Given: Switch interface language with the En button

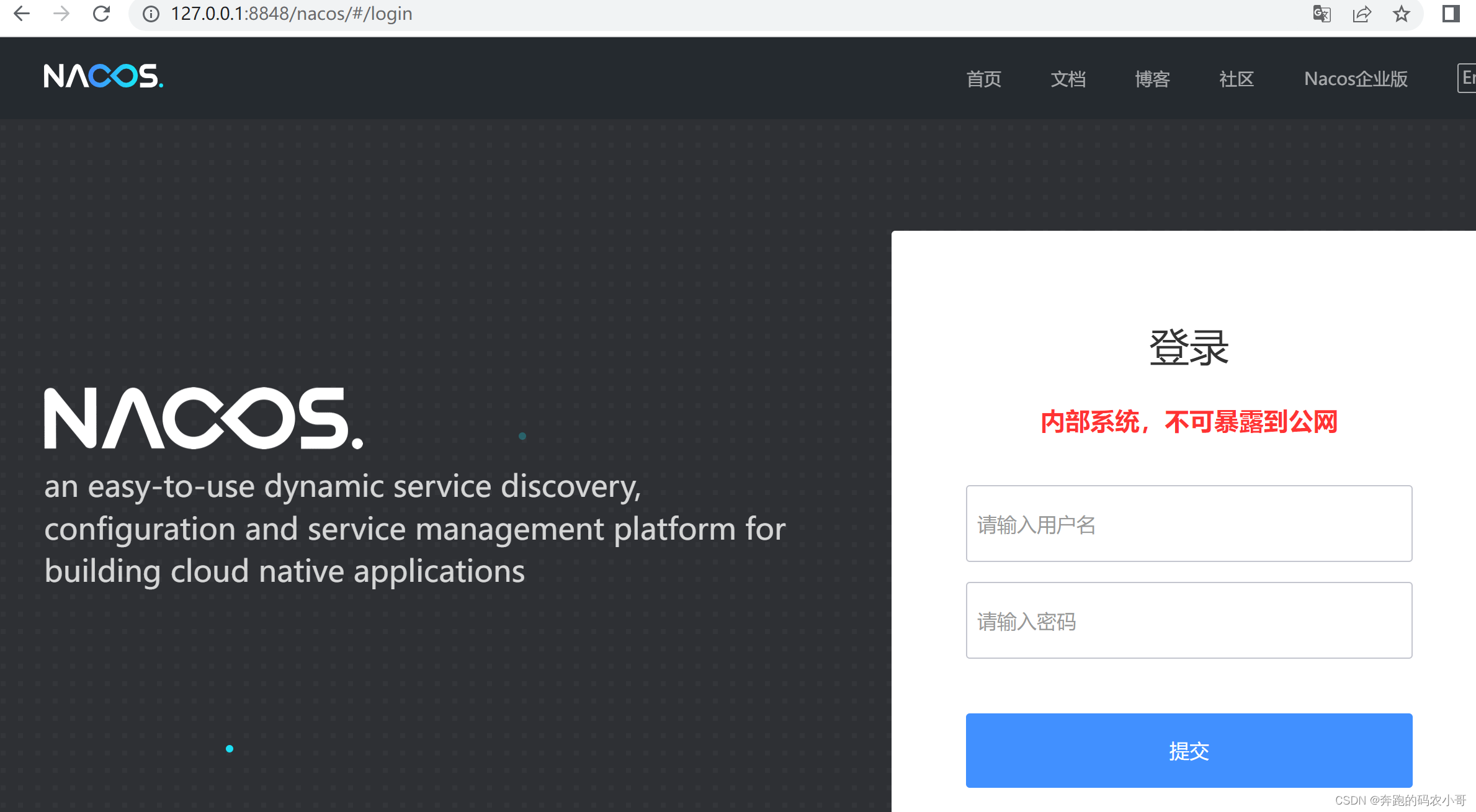Looking at the screenshot, I should point(1468,78).
